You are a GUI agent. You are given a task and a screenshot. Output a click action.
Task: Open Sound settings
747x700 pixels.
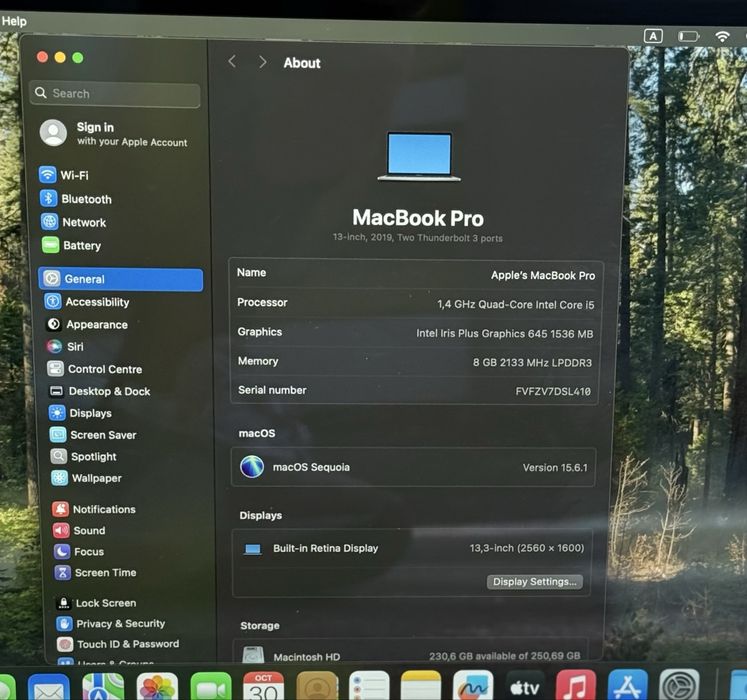(79, 530)
